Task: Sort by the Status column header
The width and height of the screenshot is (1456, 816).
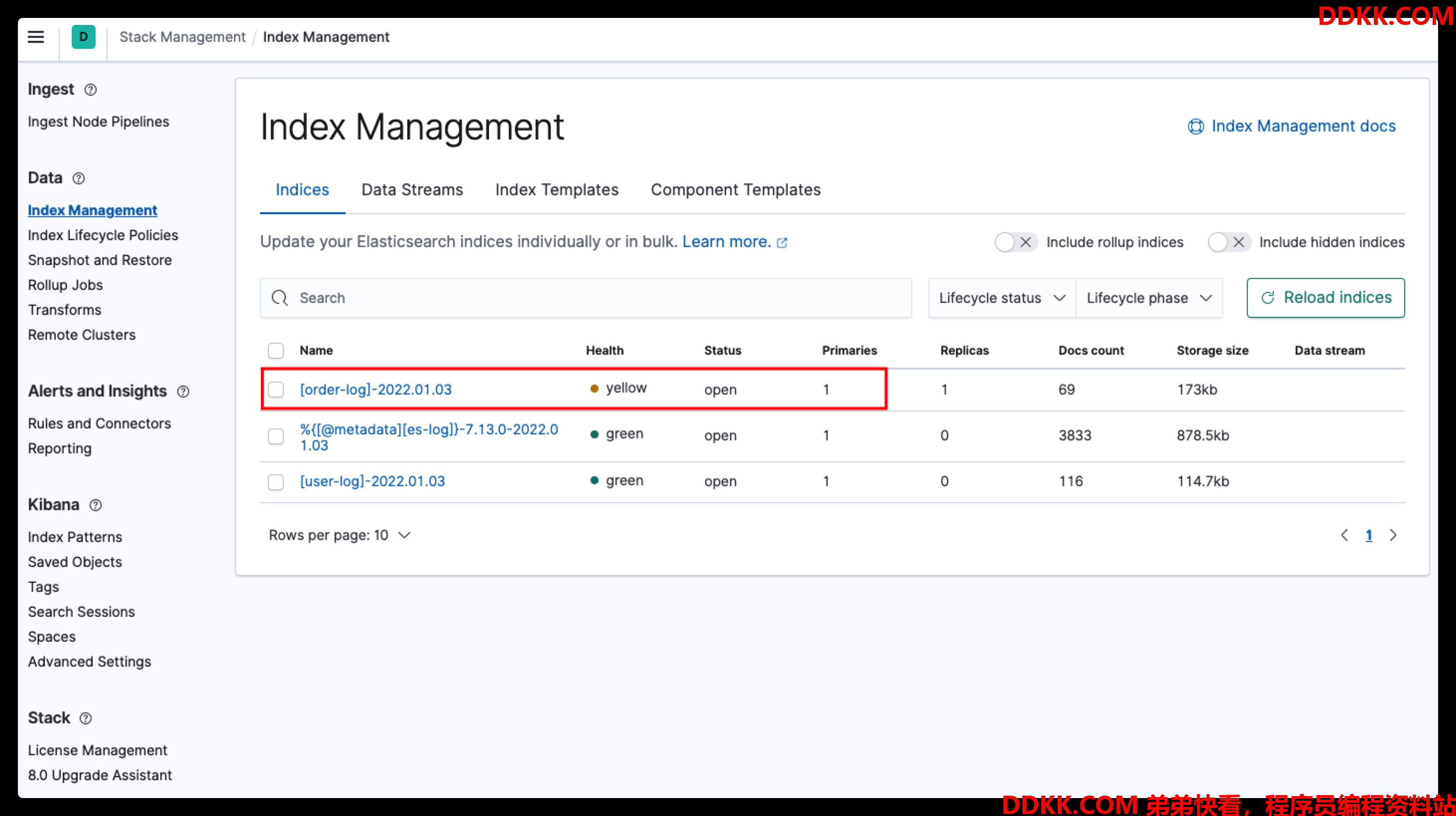Action: pos(723,351)
